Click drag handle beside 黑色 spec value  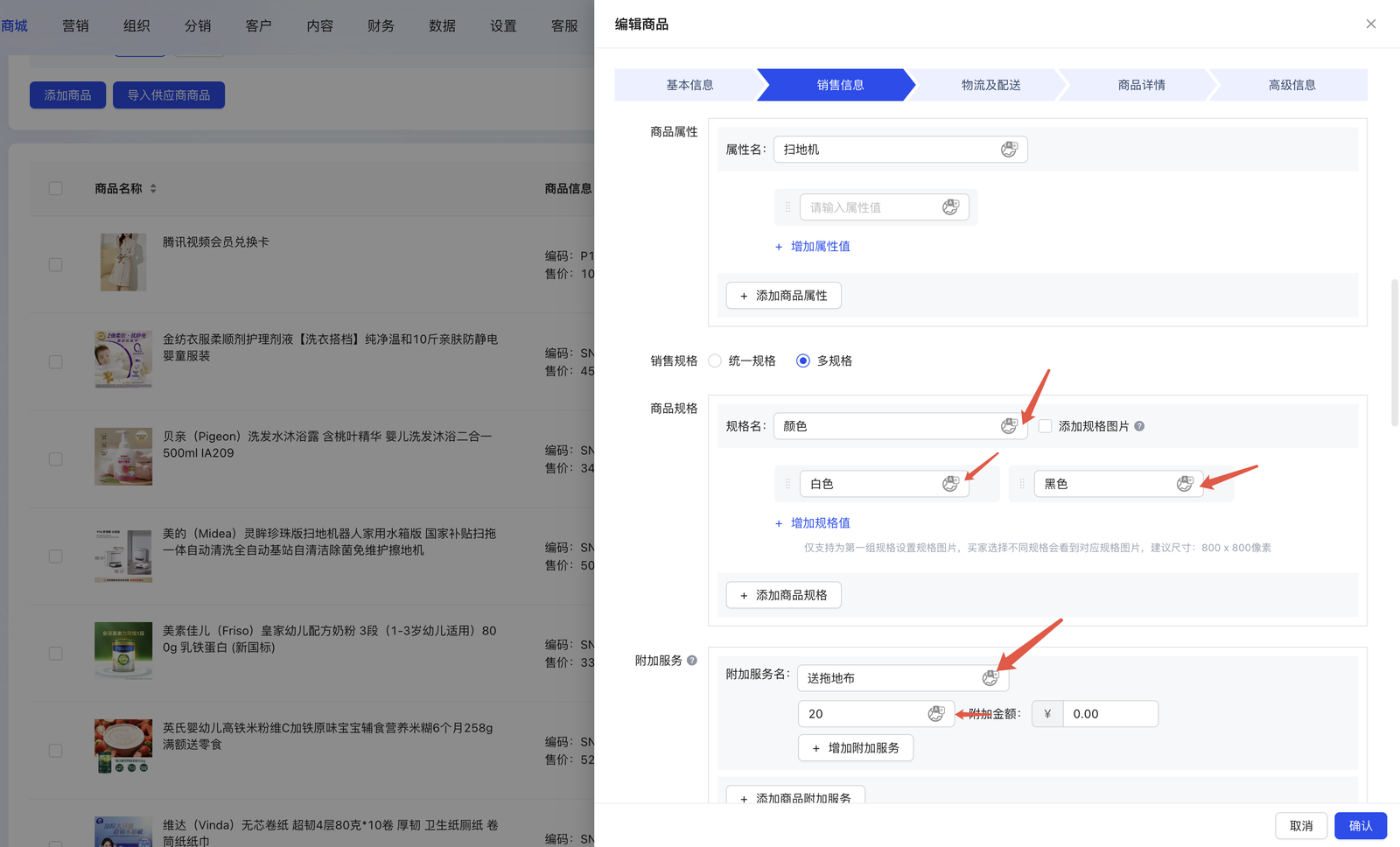coord(1022,484)
